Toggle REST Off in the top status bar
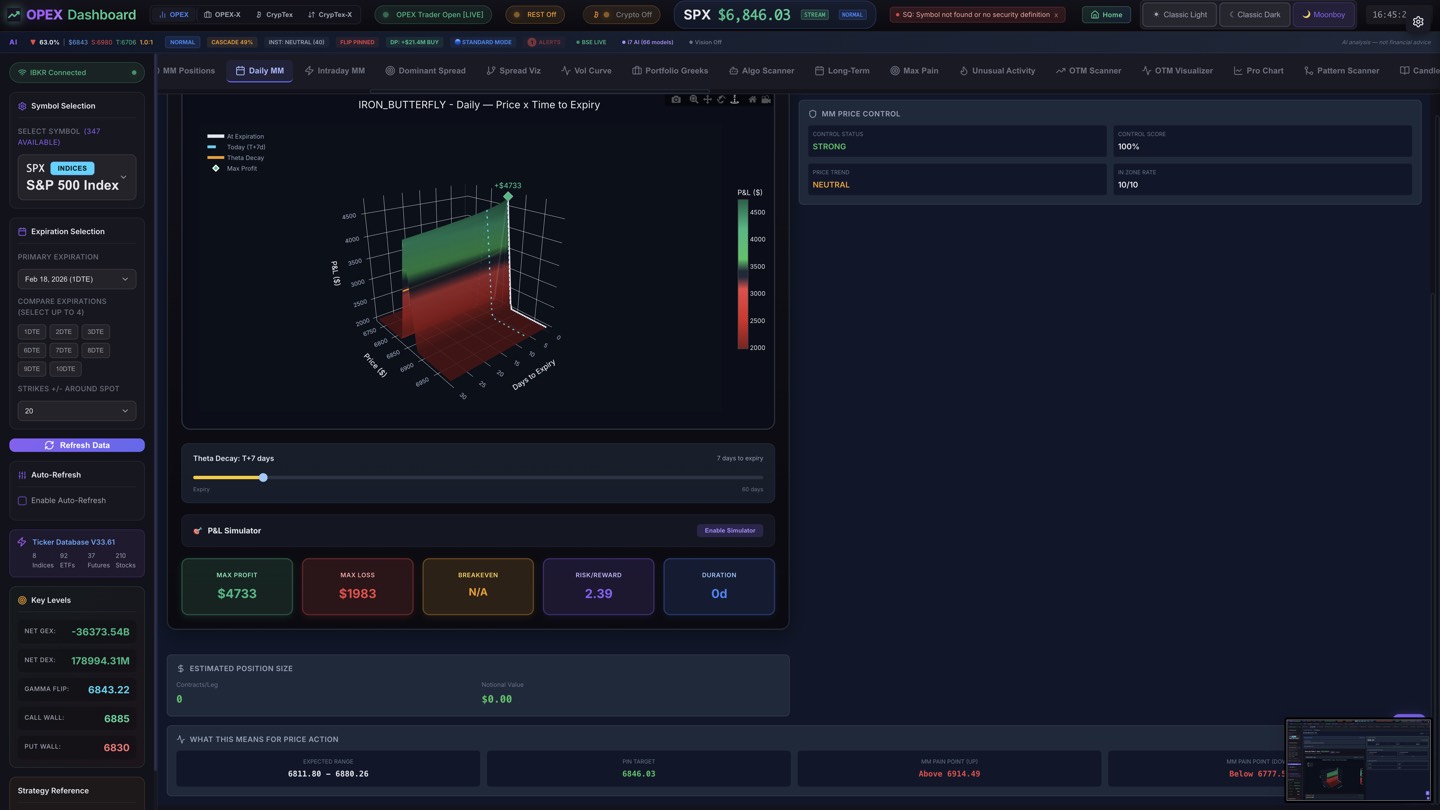 [x=535, y=14]
